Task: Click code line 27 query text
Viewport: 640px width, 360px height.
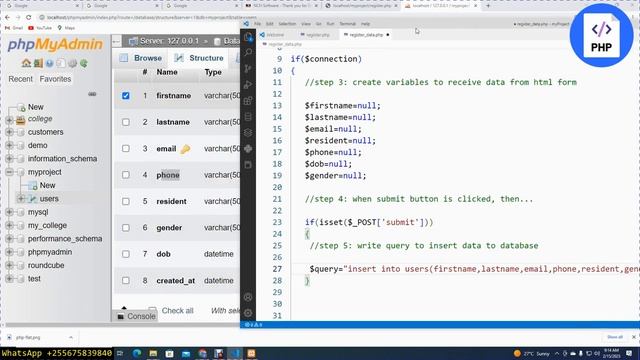Action: 474,269
